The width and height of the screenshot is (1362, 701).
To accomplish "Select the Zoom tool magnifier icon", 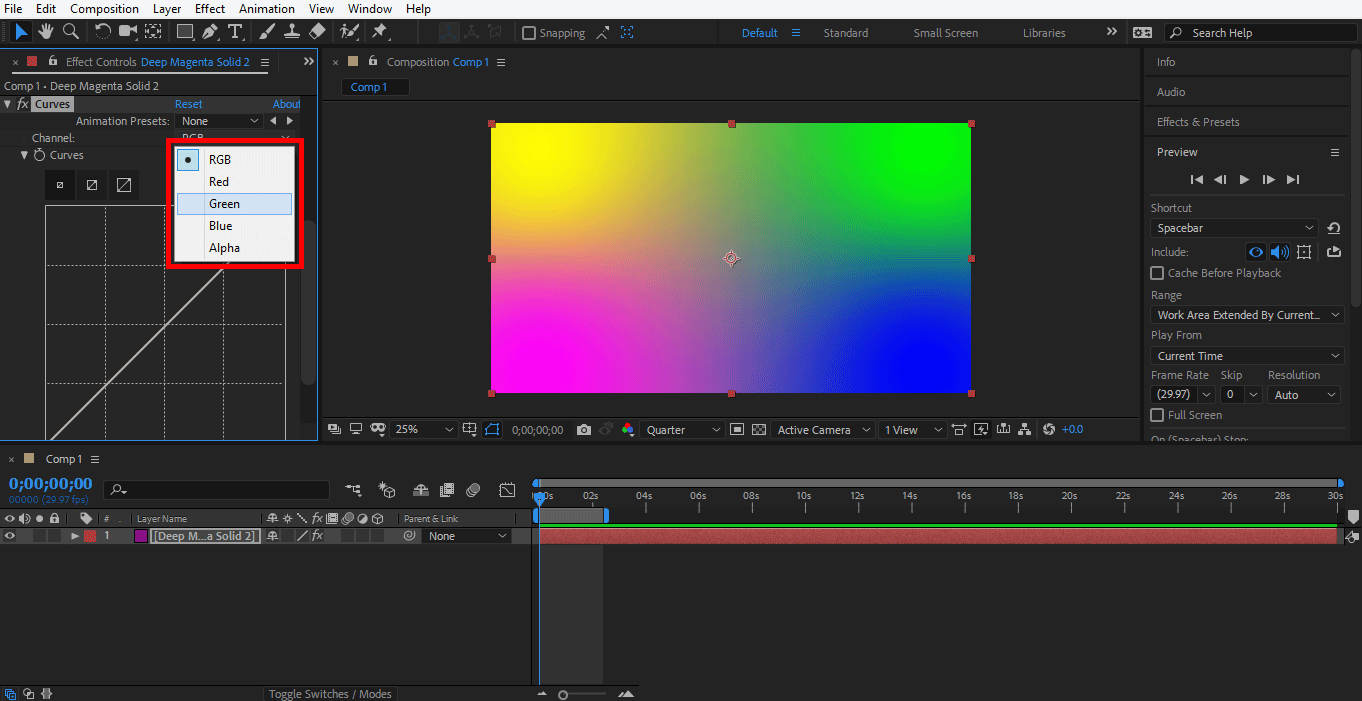I will point(71,32).
